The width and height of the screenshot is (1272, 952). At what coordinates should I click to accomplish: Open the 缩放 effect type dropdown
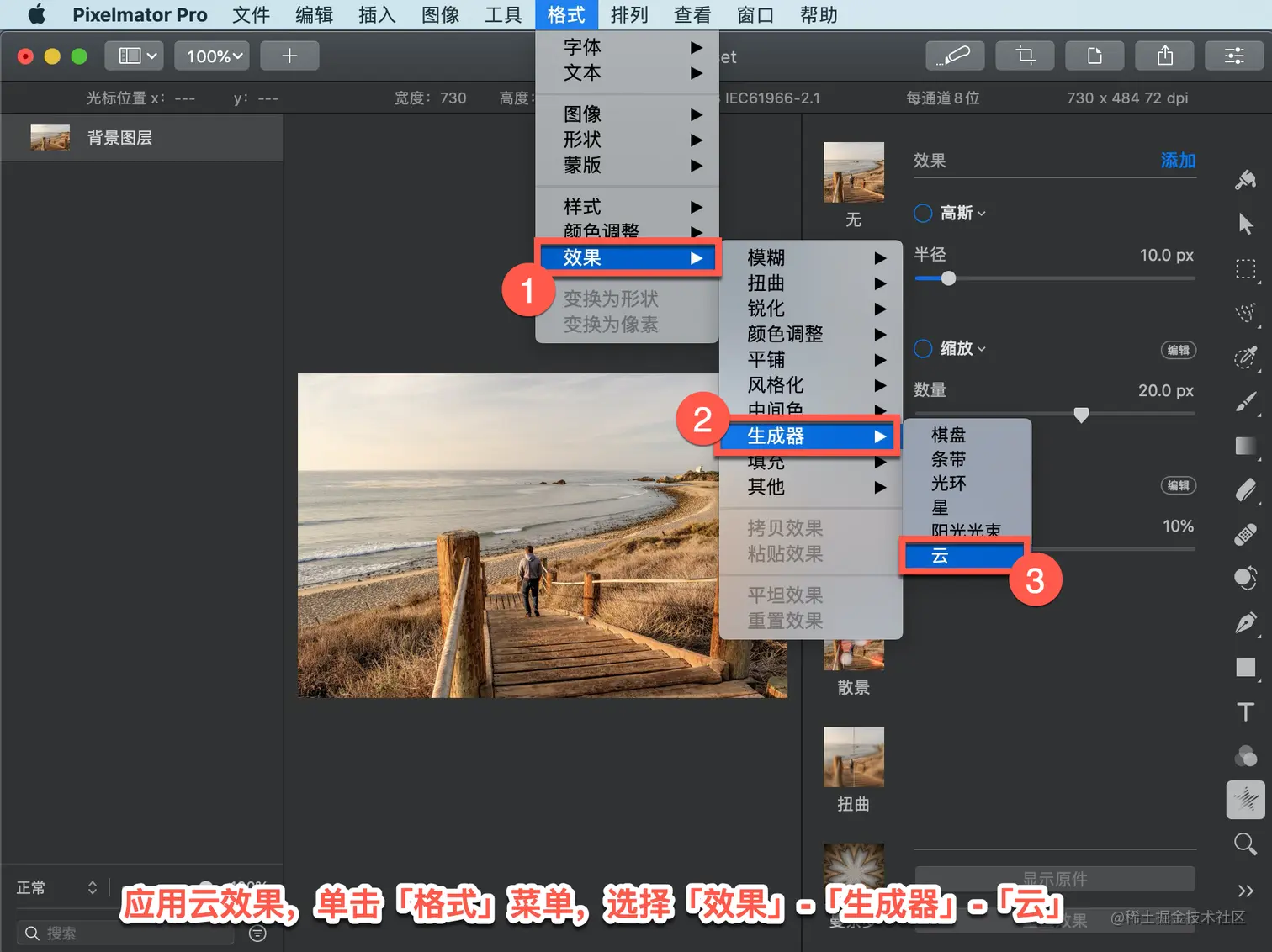[x=963, y=348]
